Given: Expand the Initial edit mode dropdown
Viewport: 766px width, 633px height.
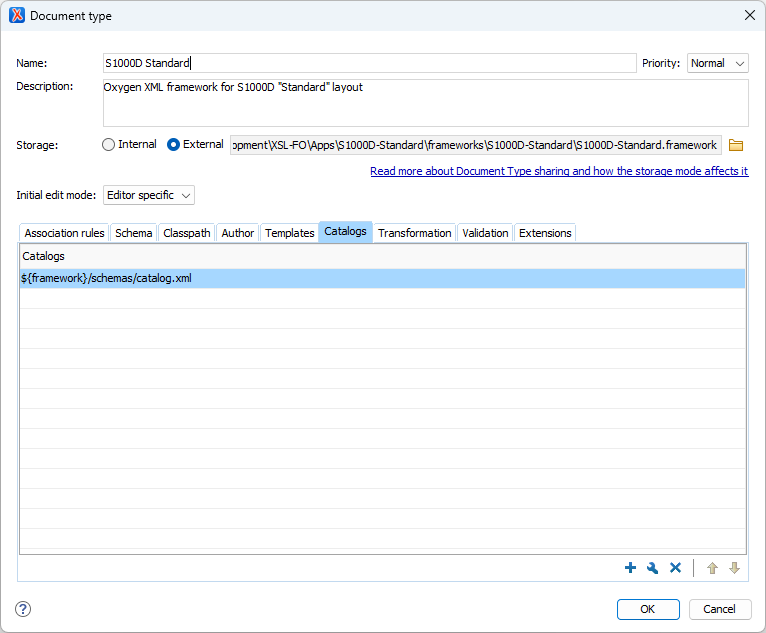Looking at the screenshot, I should 148,195.
